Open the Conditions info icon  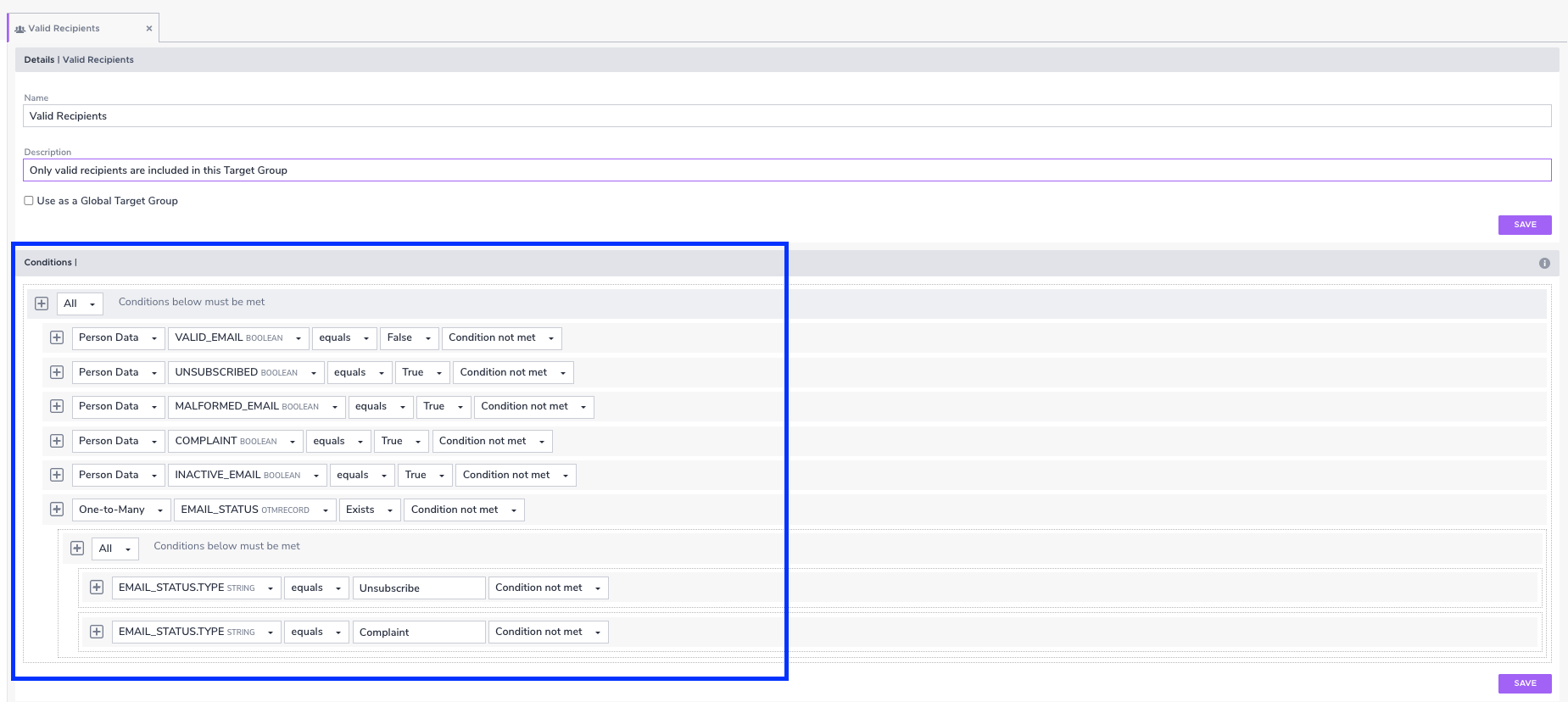[1544, 263]
